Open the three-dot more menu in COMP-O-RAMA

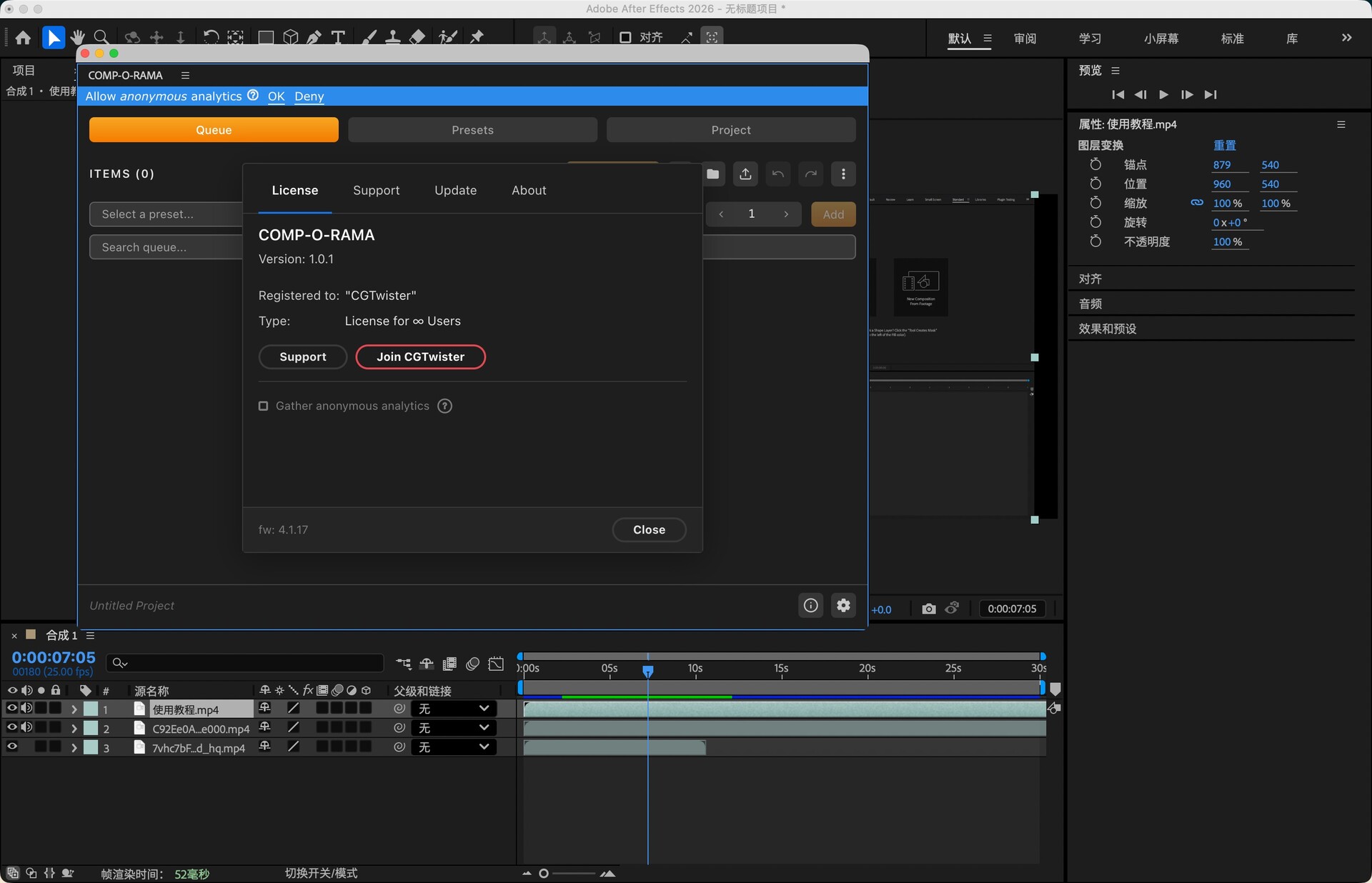(x=843, y=174)
